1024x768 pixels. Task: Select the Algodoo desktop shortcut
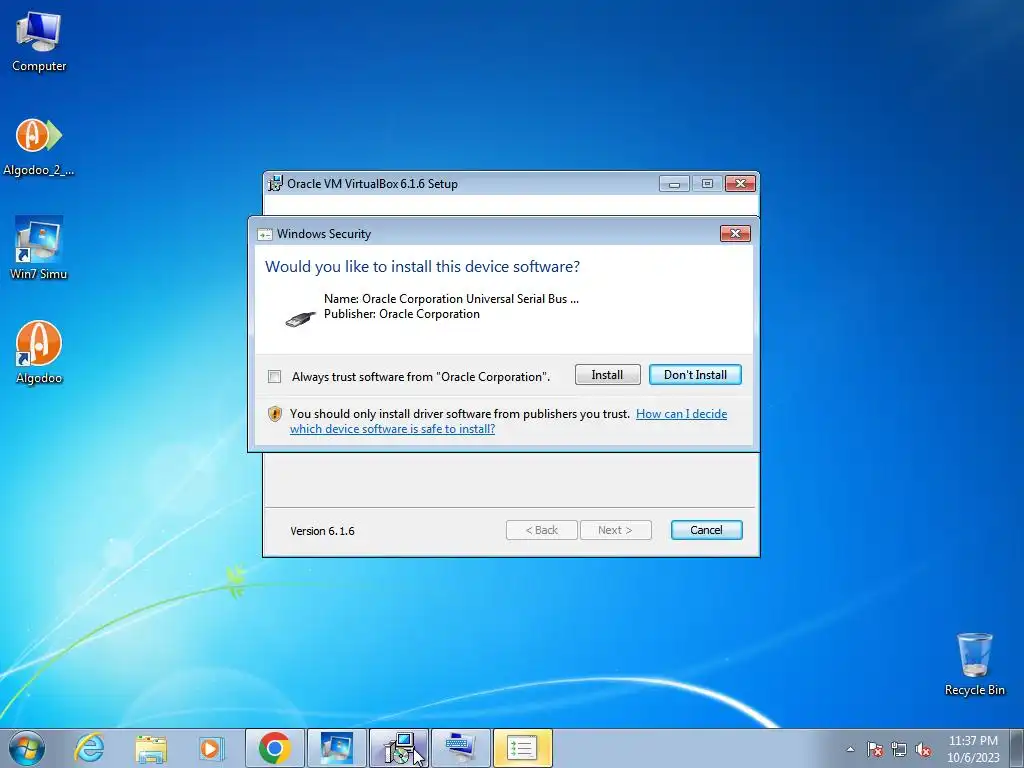click(x=39, y=353)
